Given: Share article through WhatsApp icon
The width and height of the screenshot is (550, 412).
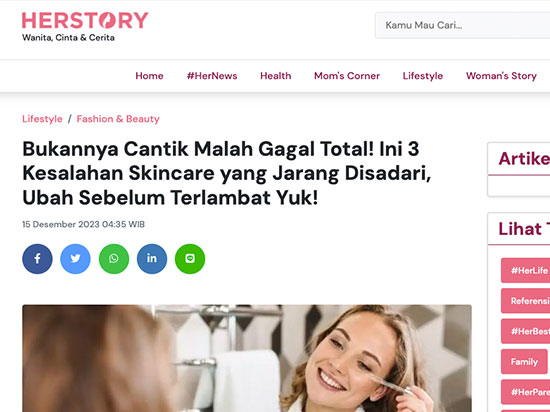Looking at the screenshot, I should [114, 259].
